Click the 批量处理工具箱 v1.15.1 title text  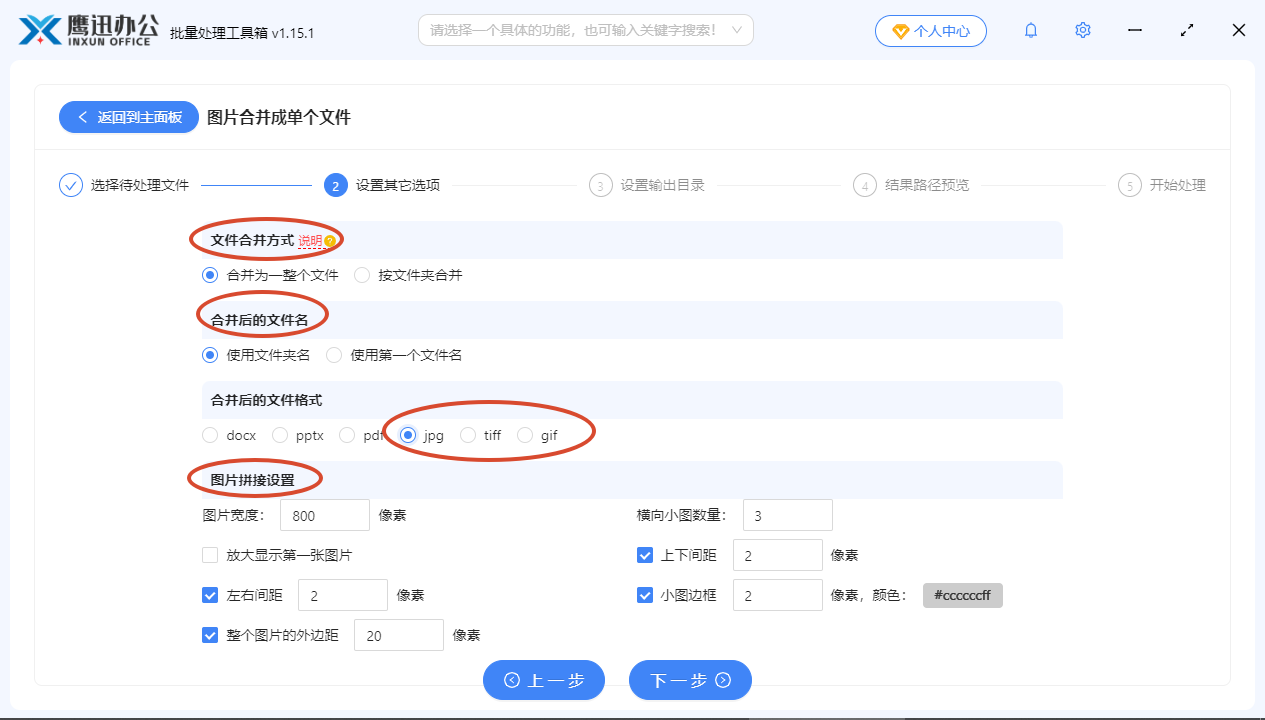(242, 33)
